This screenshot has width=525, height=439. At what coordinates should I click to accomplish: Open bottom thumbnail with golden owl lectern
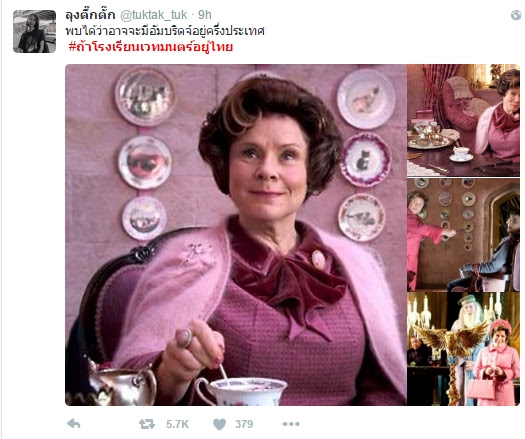click(x=463, y=349)
